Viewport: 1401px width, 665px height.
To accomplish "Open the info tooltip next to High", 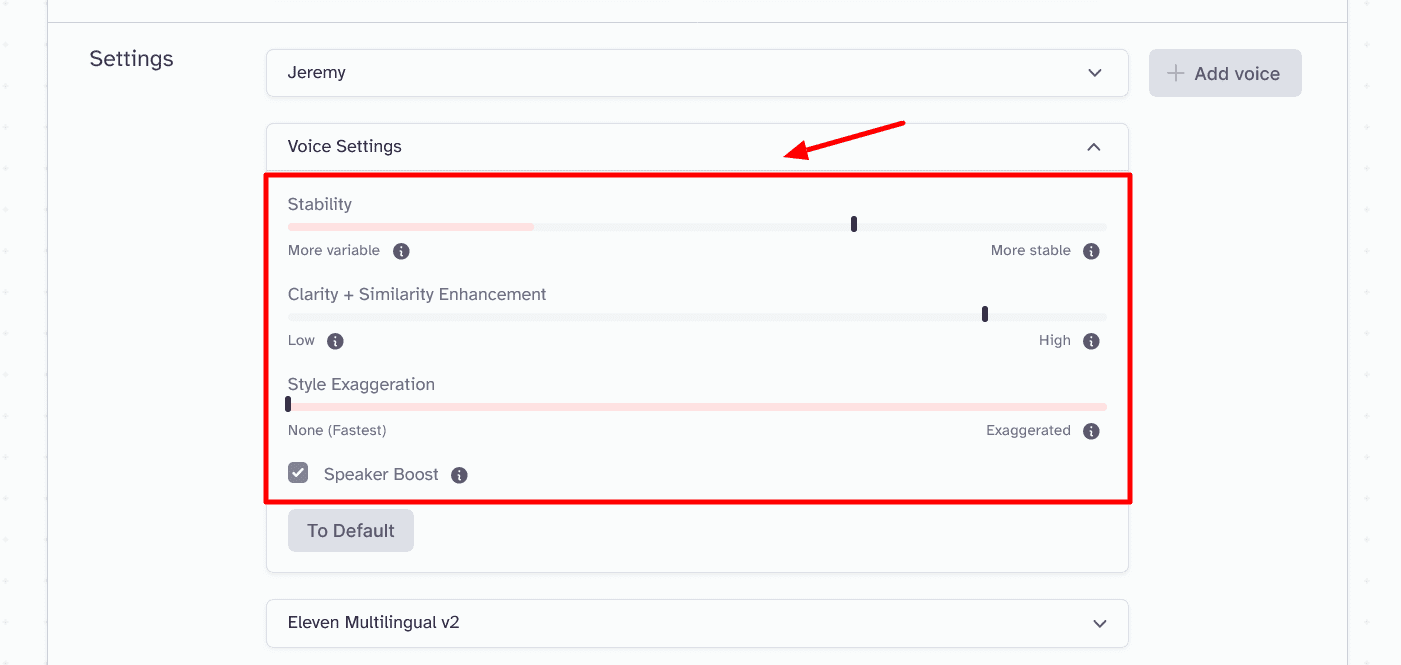I will 1091,341.
